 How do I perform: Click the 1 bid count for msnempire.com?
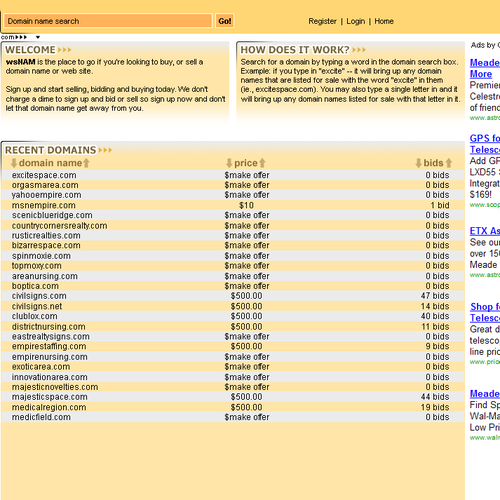440,205
